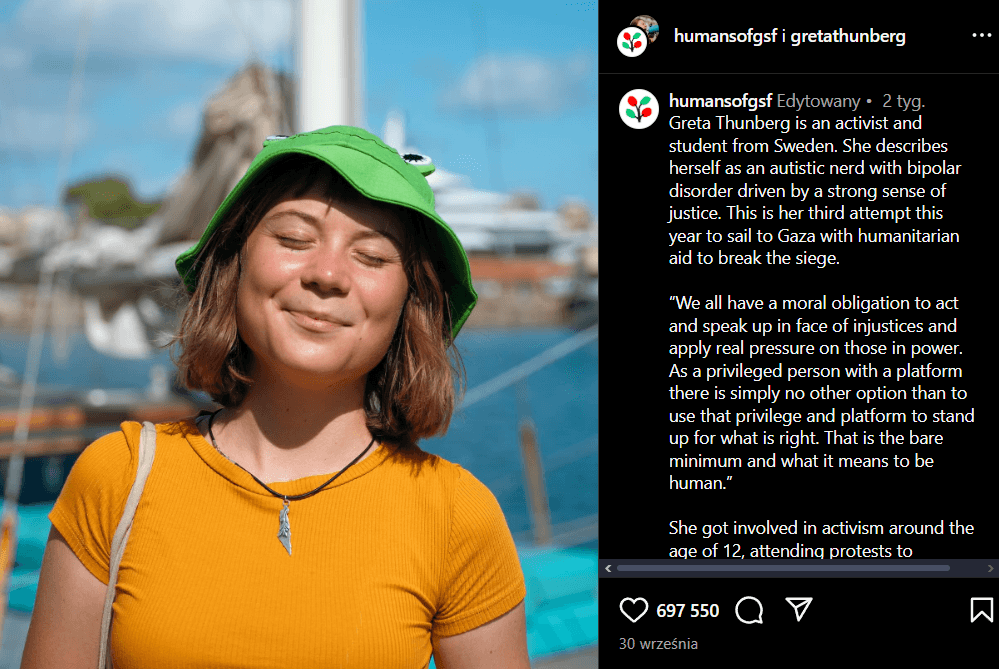Open comments with the speech bubble icon
Screen dimensions: 999x669
[x=749, y=610]
